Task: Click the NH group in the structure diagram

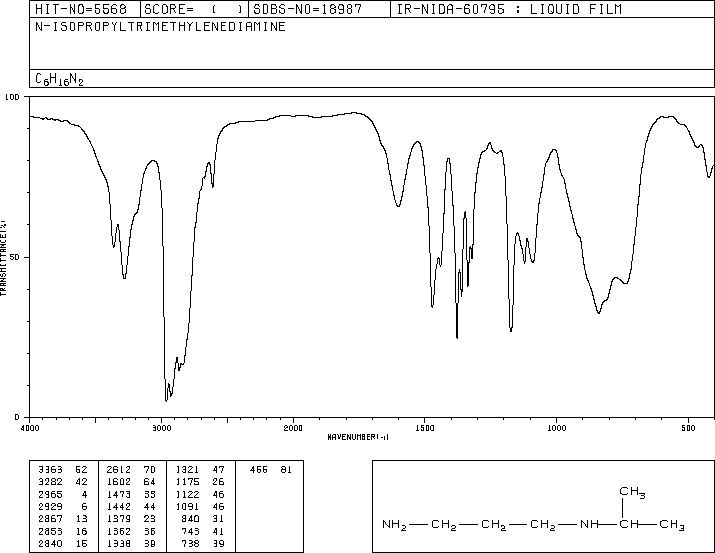Action: point(589,524)
